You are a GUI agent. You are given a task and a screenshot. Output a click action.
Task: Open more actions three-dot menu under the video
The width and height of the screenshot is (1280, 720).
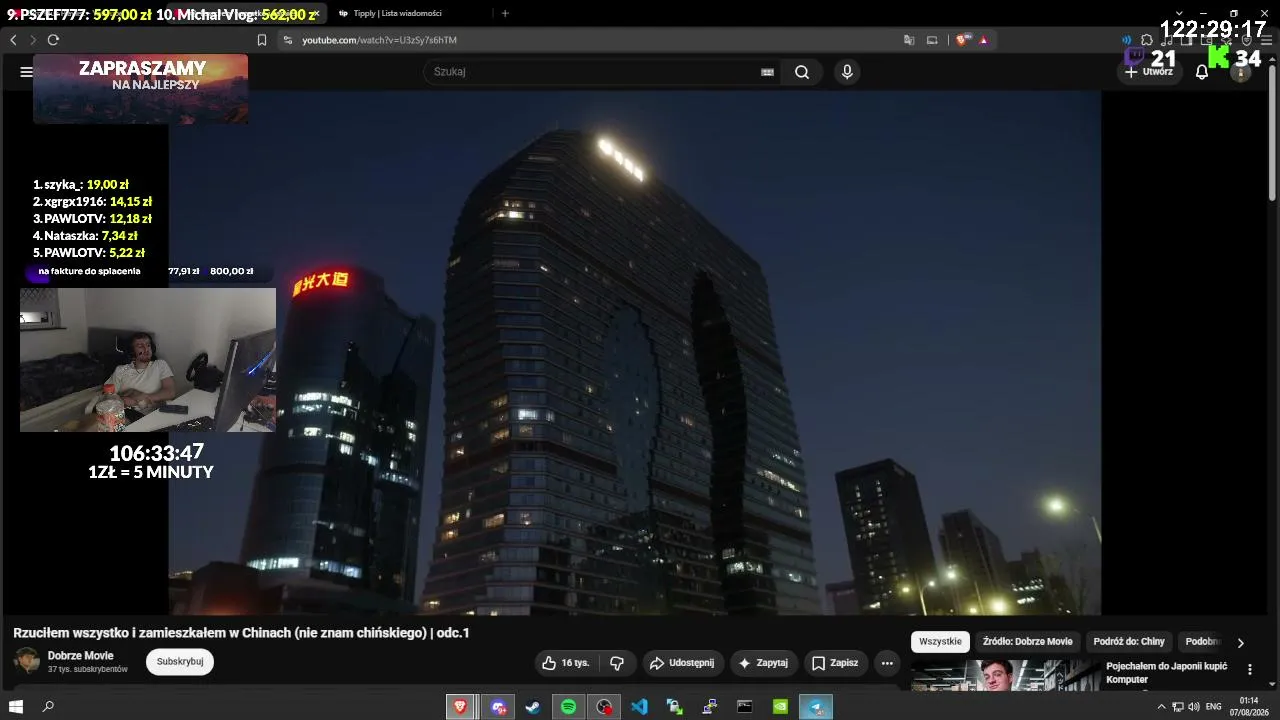point(887,663)
